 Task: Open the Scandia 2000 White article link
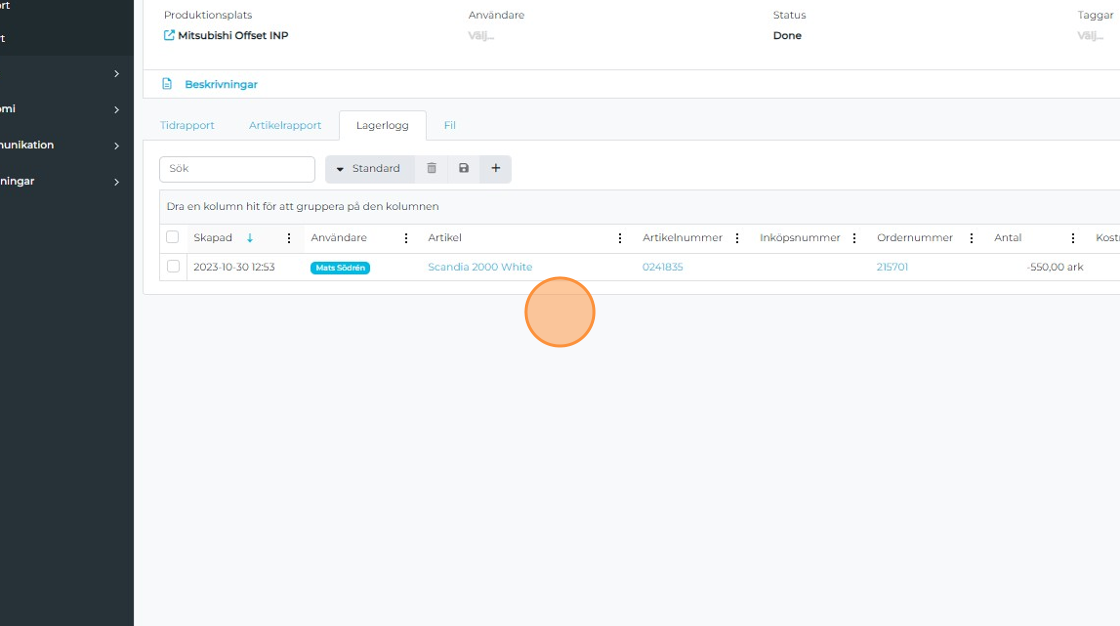480,267
